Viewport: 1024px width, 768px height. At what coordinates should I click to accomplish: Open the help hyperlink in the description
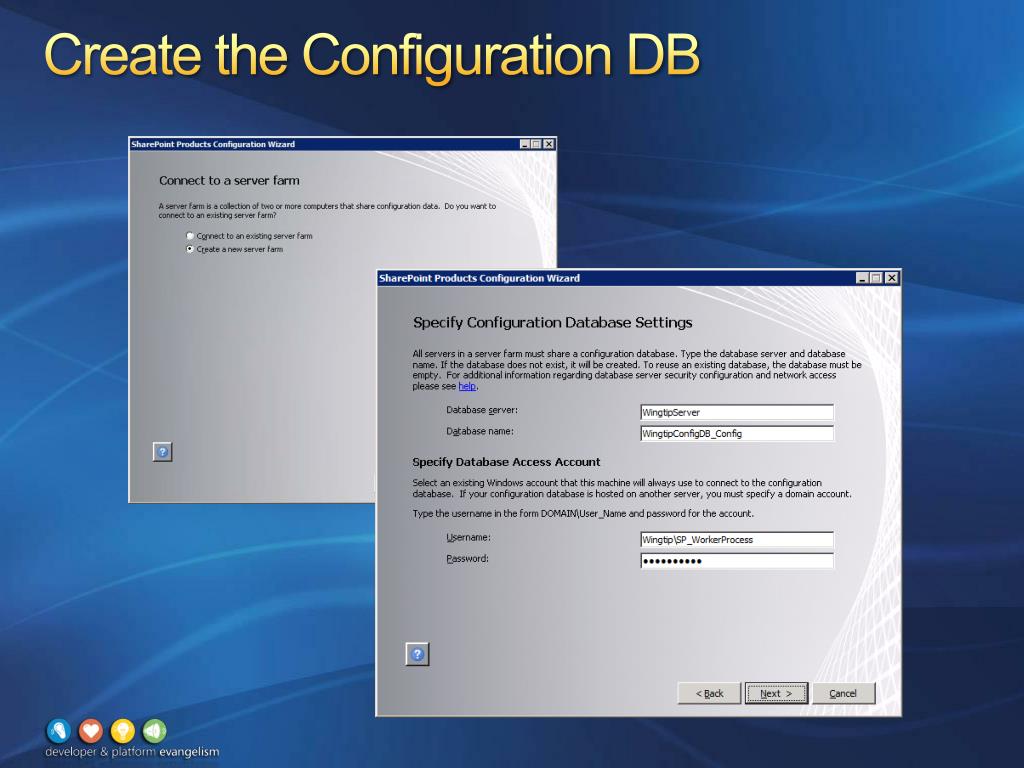coord(467,386)
